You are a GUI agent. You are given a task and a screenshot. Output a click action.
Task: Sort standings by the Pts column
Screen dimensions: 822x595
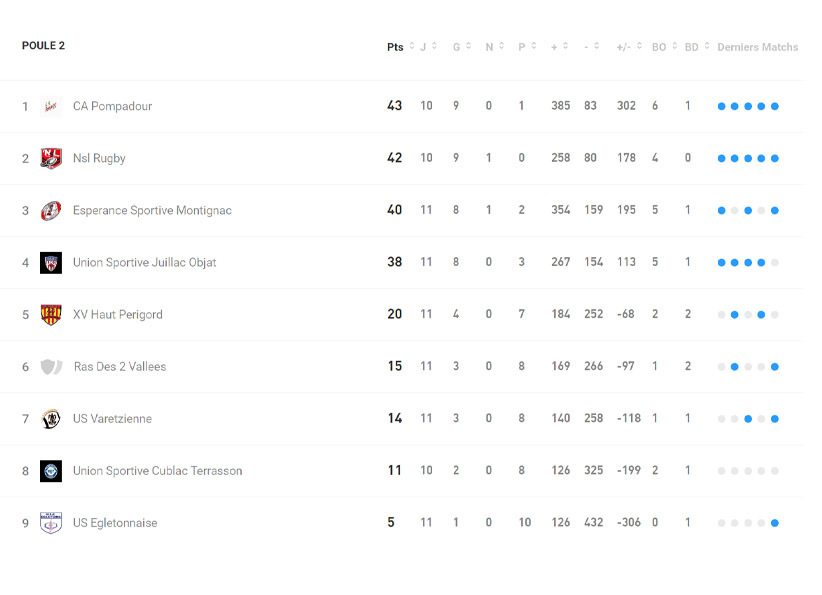click(397, 47)
